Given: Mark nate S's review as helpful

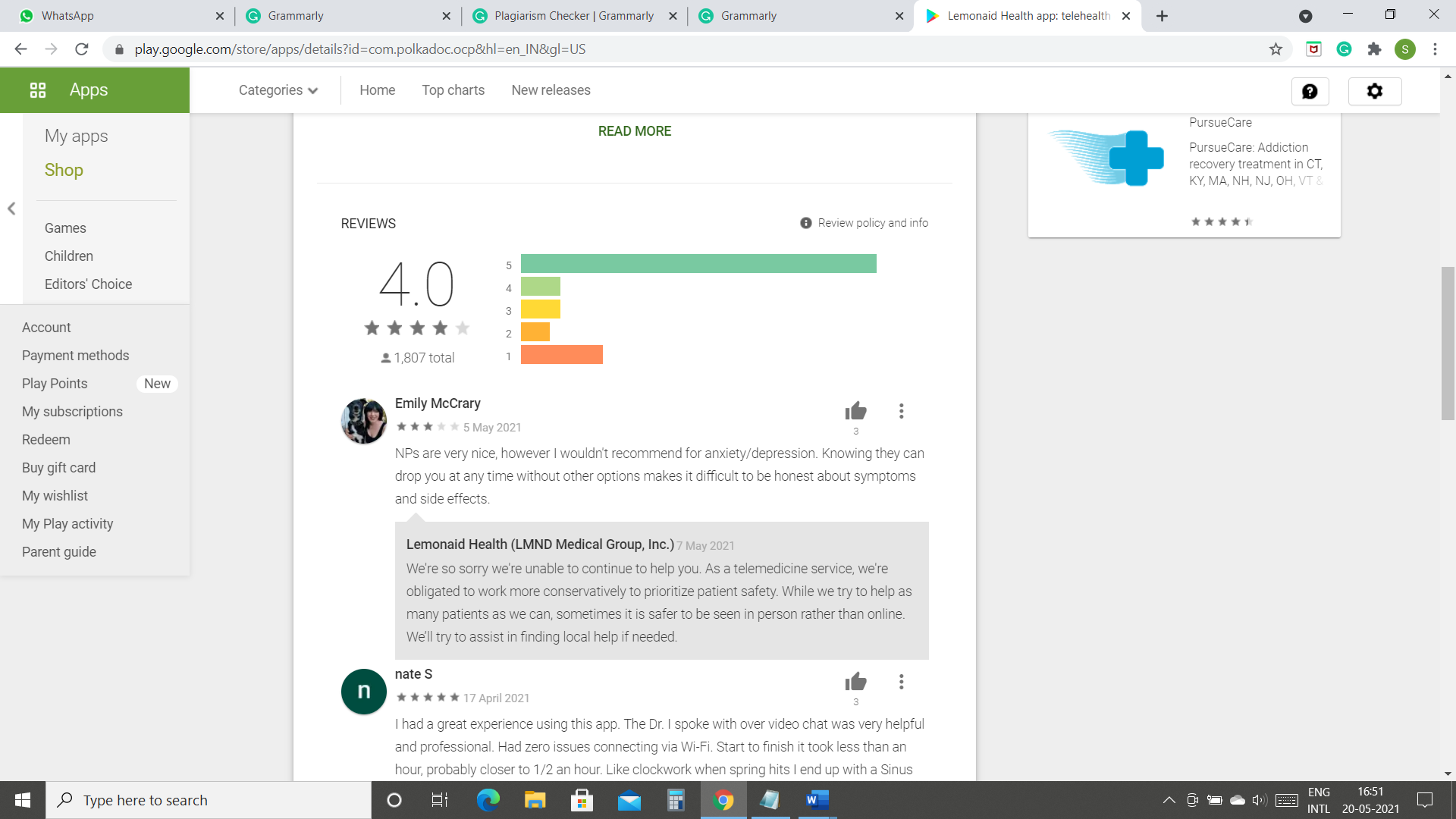Looking at the screenshot, I should [x=855, y=682].
